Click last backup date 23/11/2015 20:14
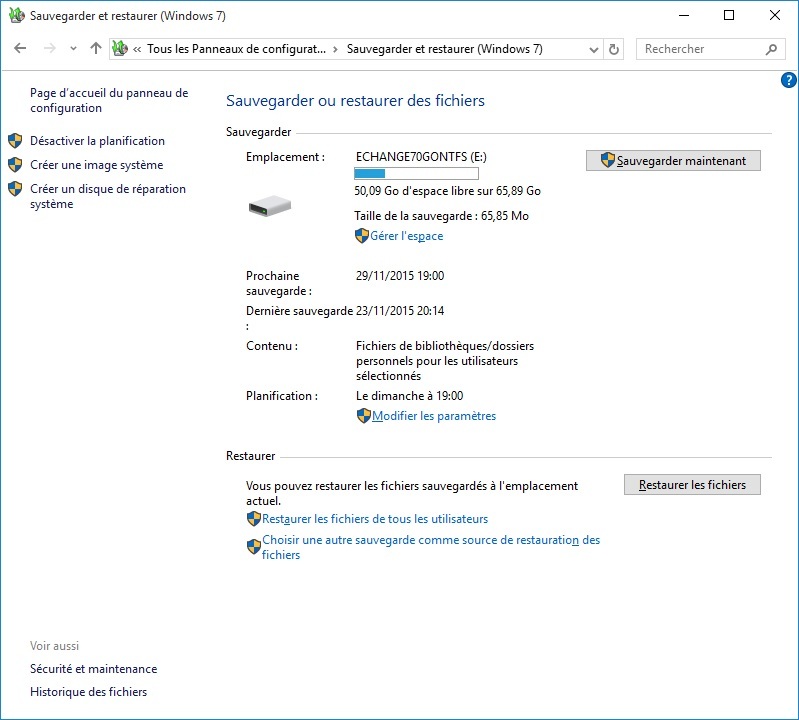This screenshot has width=799, height=720. click(400, 311)
